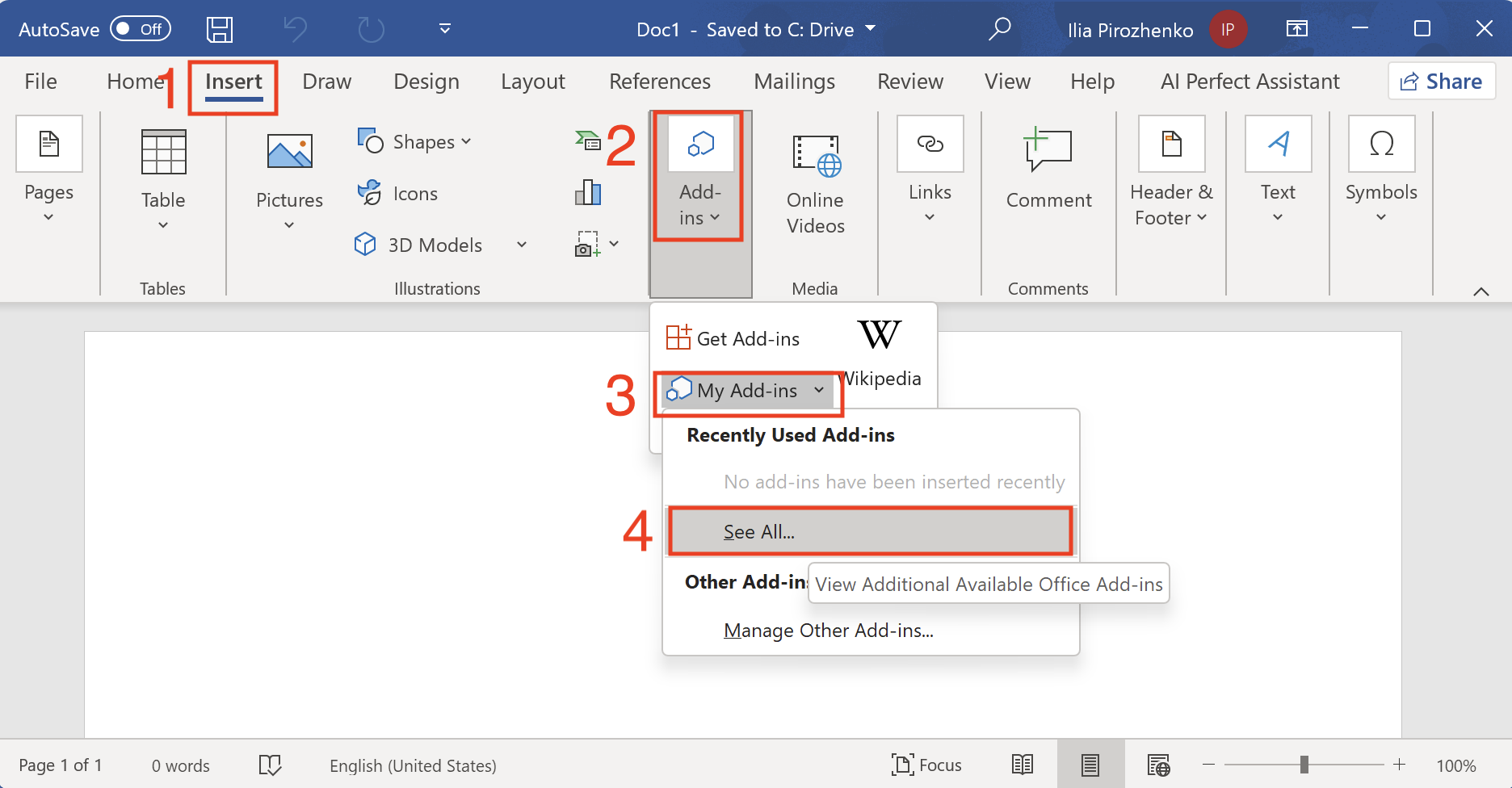Open the File tab
1512x788 pixels.
(40, 82)
